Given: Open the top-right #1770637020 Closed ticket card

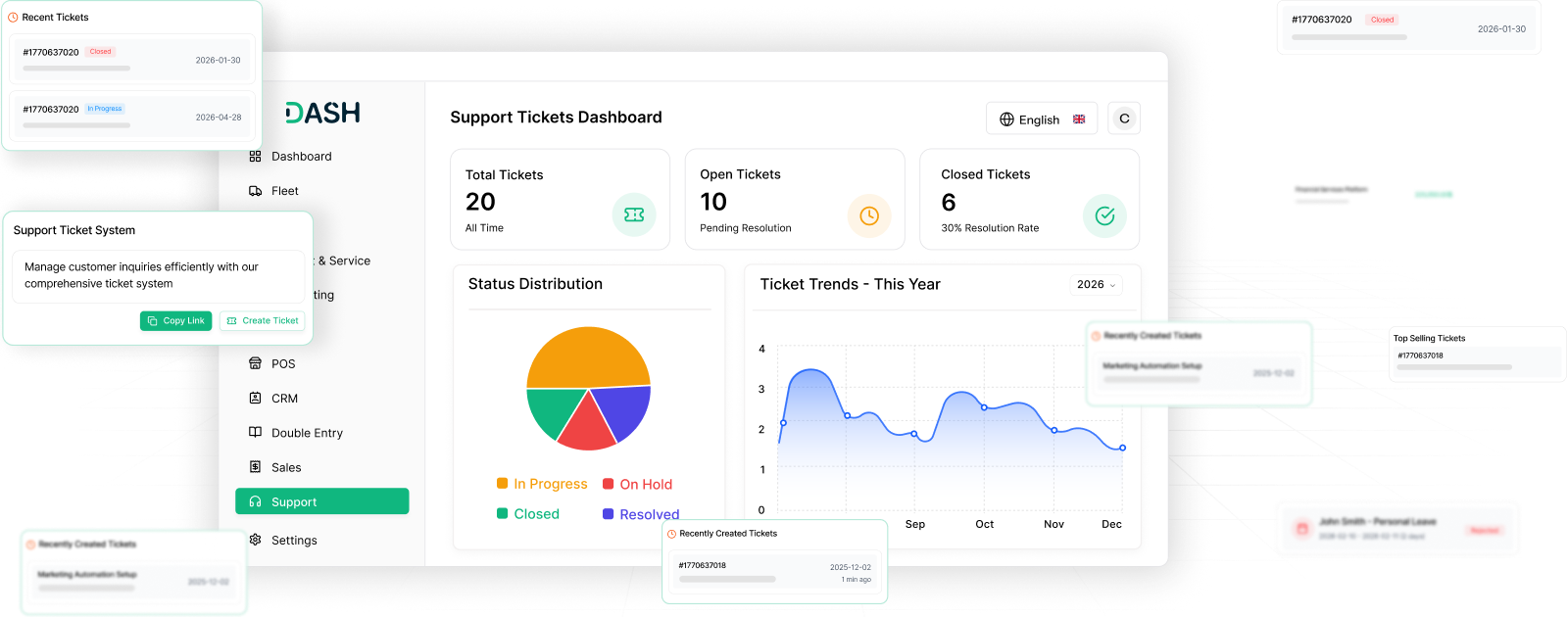Looking at the screenshot, I should pyautogui.click(x=1408, y=27).
